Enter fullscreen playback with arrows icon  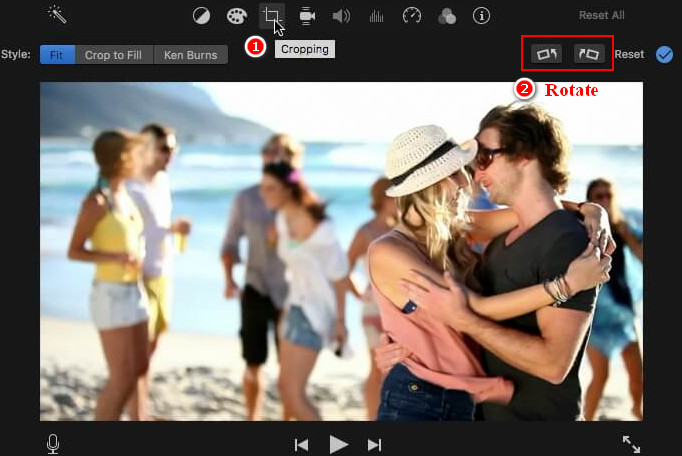point(631,444)
